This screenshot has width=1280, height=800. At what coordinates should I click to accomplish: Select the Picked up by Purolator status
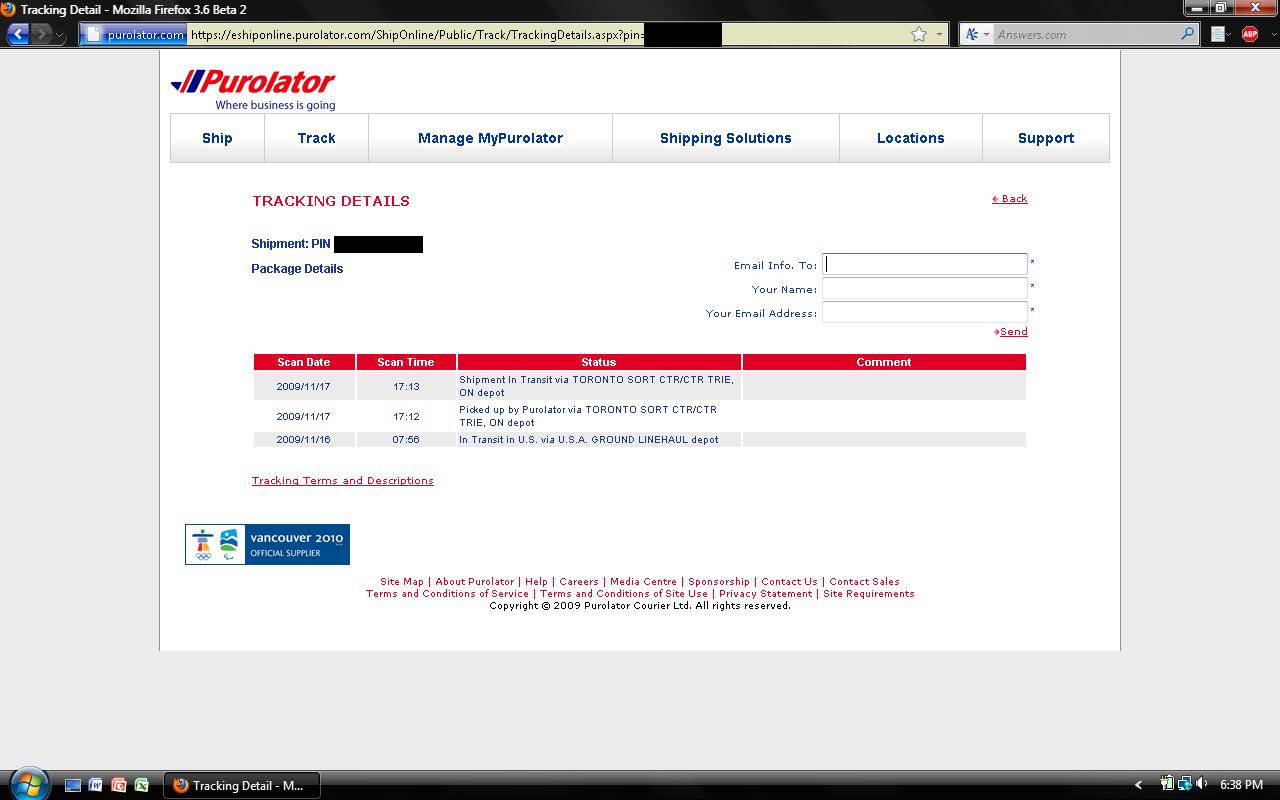(x=588, y=416)
